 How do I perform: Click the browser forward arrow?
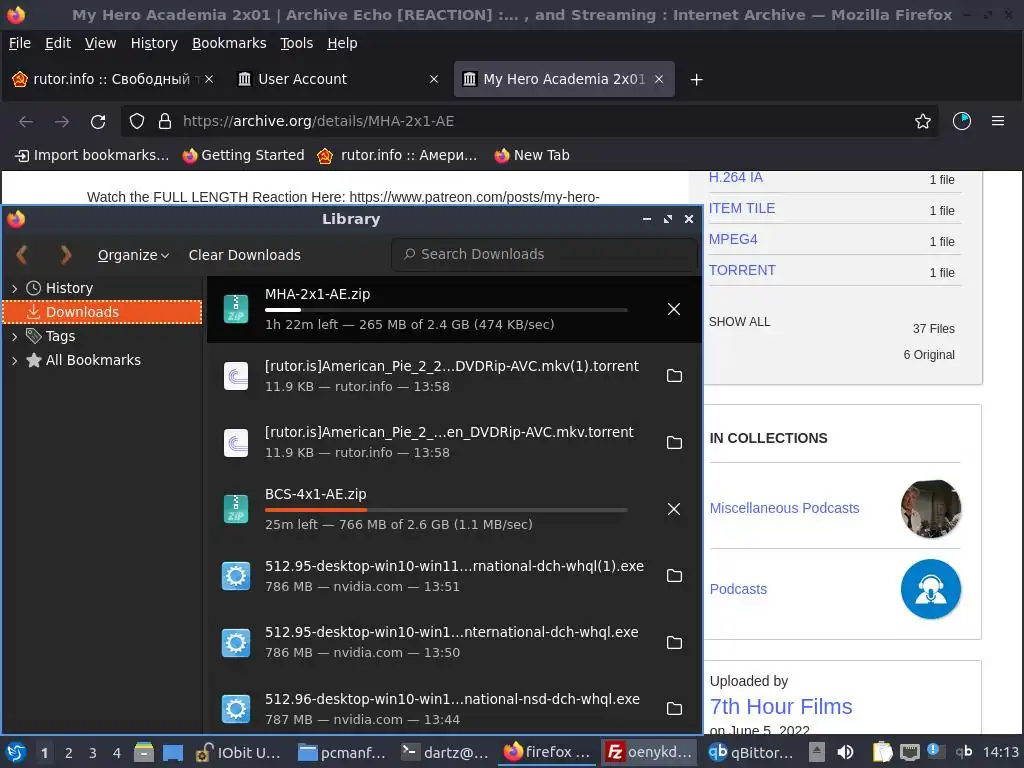[61, 121]
